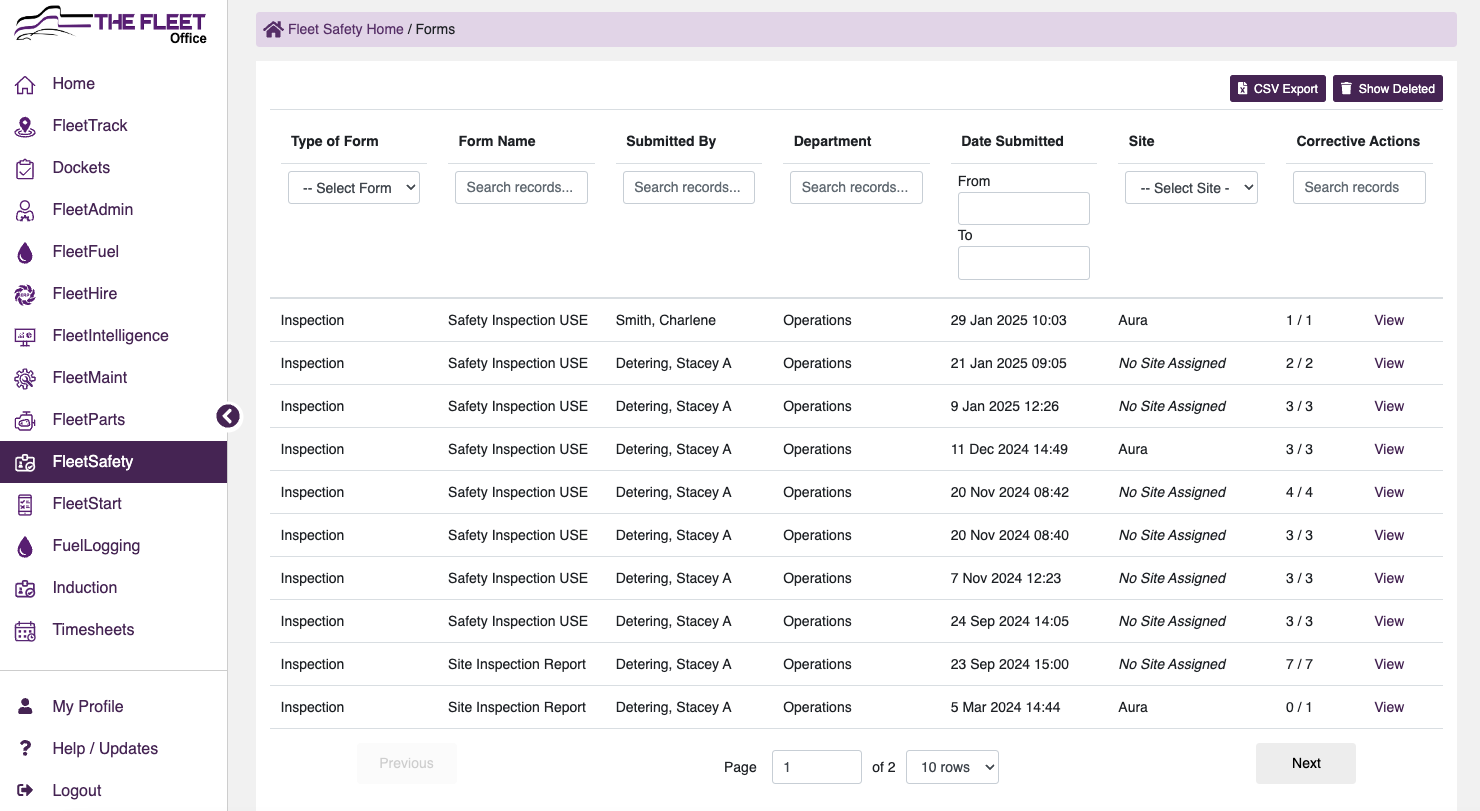Click the FleetMaint gear icon
This screenshot has height=811, width=1480.
[x=26, y=378]
